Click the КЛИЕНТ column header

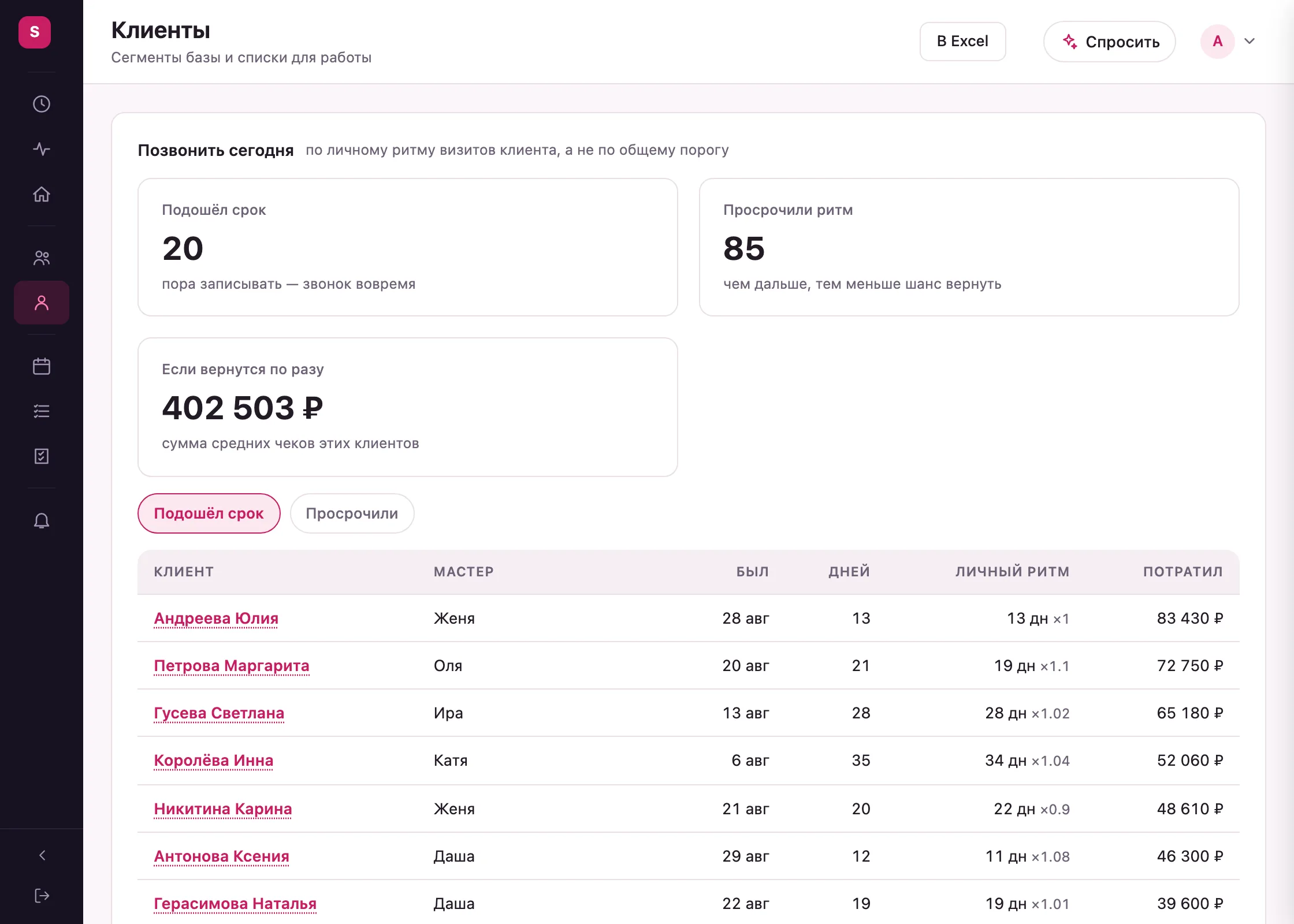[x=184, y=572]
